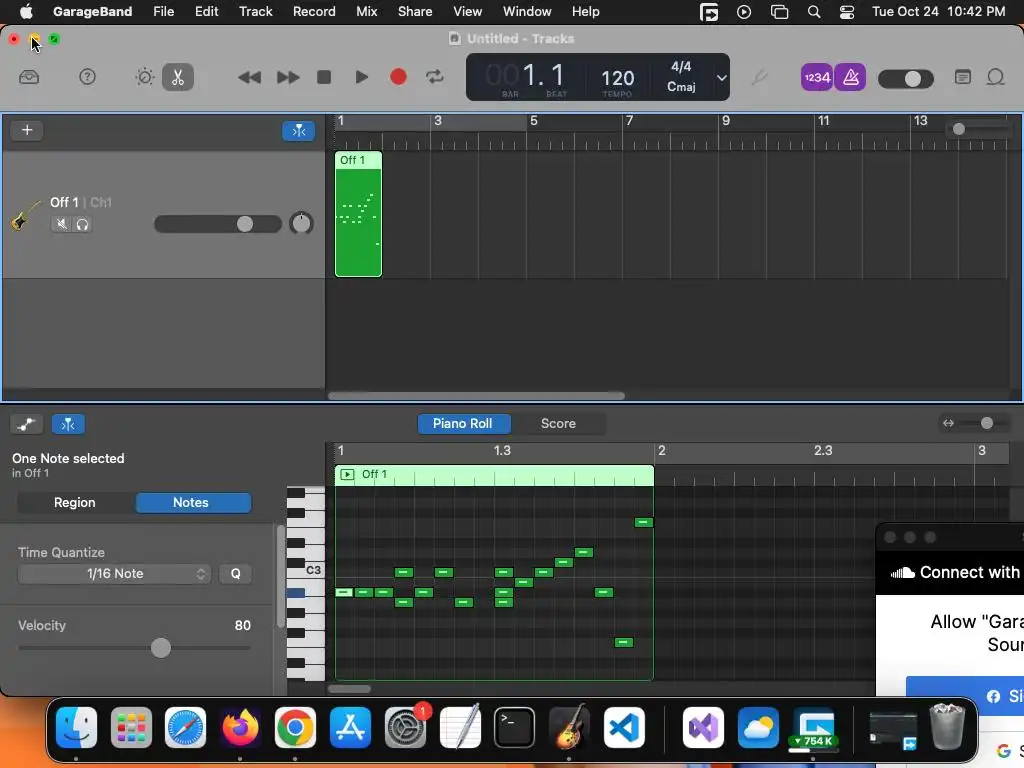The height and width of the screenshot is (768, 1024).
Task: Open the Loop Browser icon
Action: (x=995, y=78)
